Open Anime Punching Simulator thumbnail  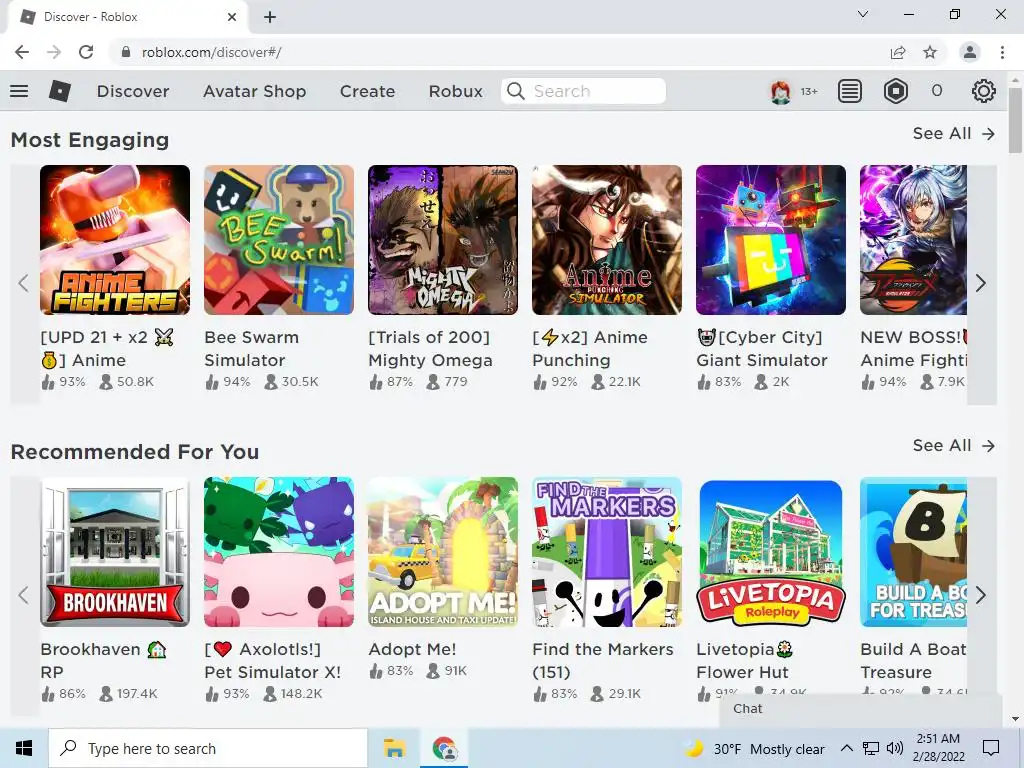607,240
